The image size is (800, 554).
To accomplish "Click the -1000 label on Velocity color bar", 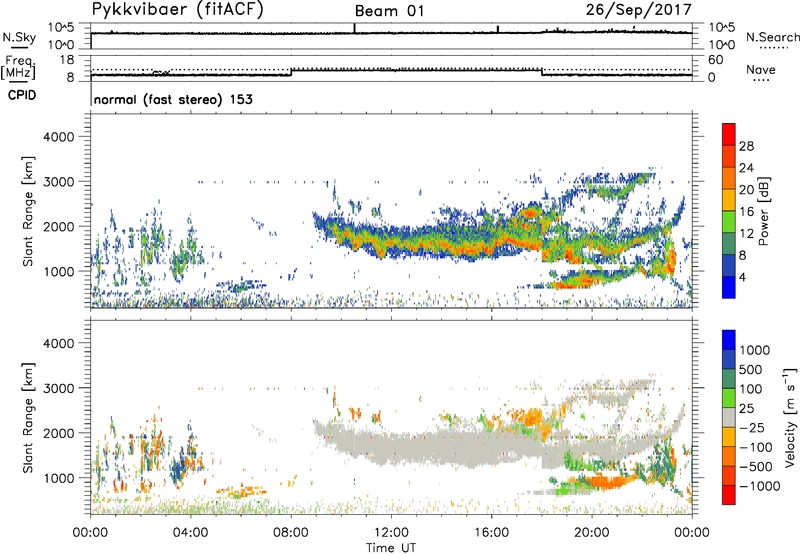I will click(759, 486).
